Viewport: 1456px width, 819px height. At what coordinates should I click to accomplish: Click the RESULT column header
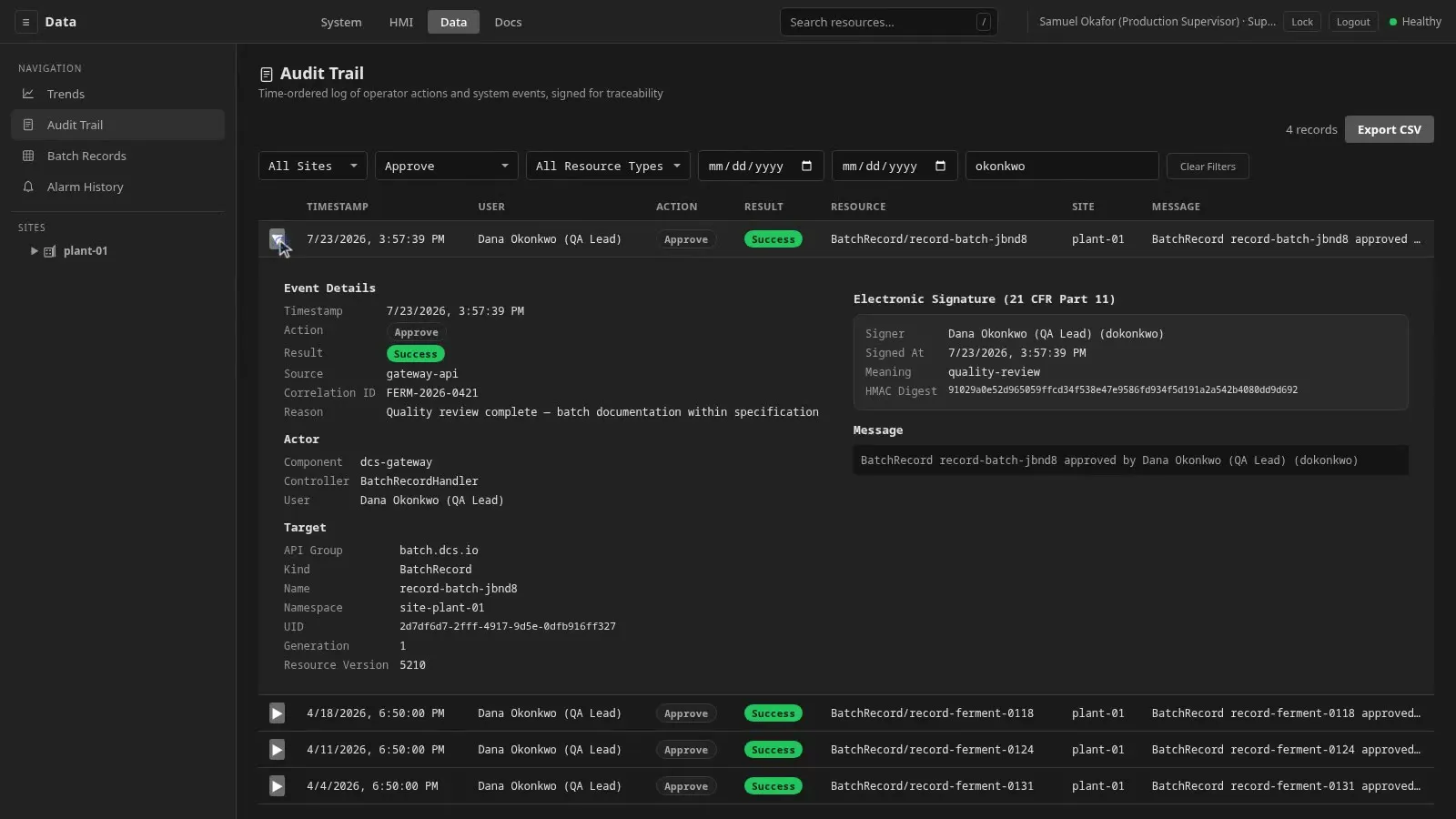pyautogui.click(x=763, y=207)
